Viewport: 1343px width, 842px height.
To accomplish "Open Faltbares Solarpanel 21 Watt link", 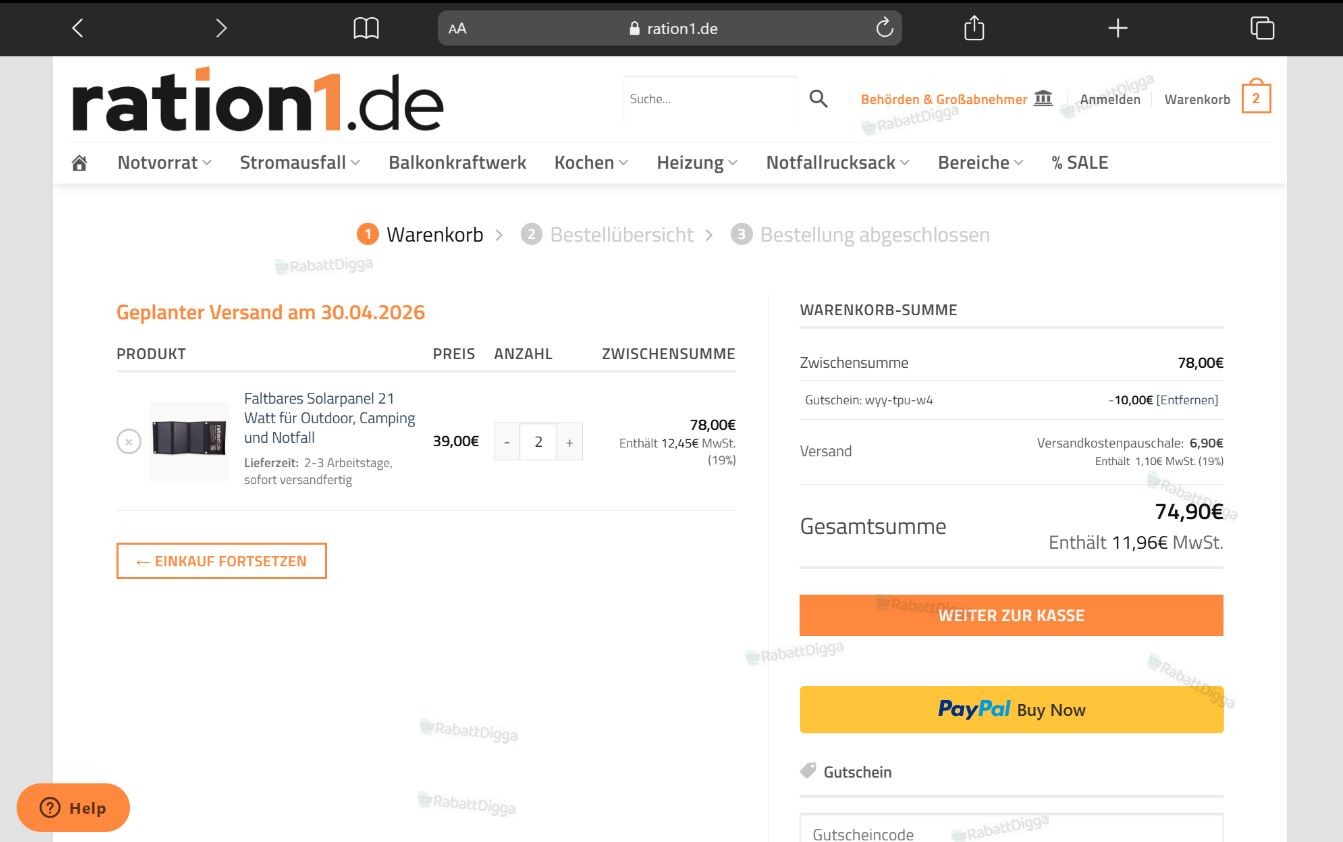I will pos(330,418).
